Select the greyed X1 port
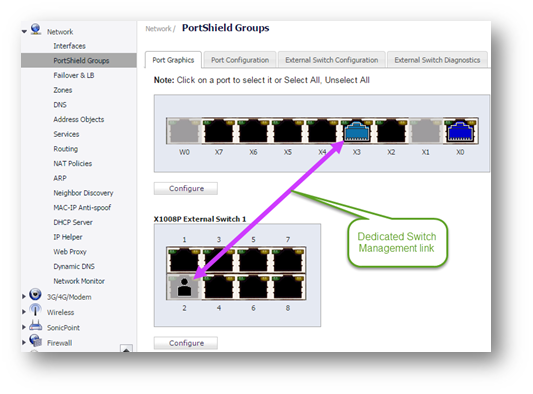 426,131
